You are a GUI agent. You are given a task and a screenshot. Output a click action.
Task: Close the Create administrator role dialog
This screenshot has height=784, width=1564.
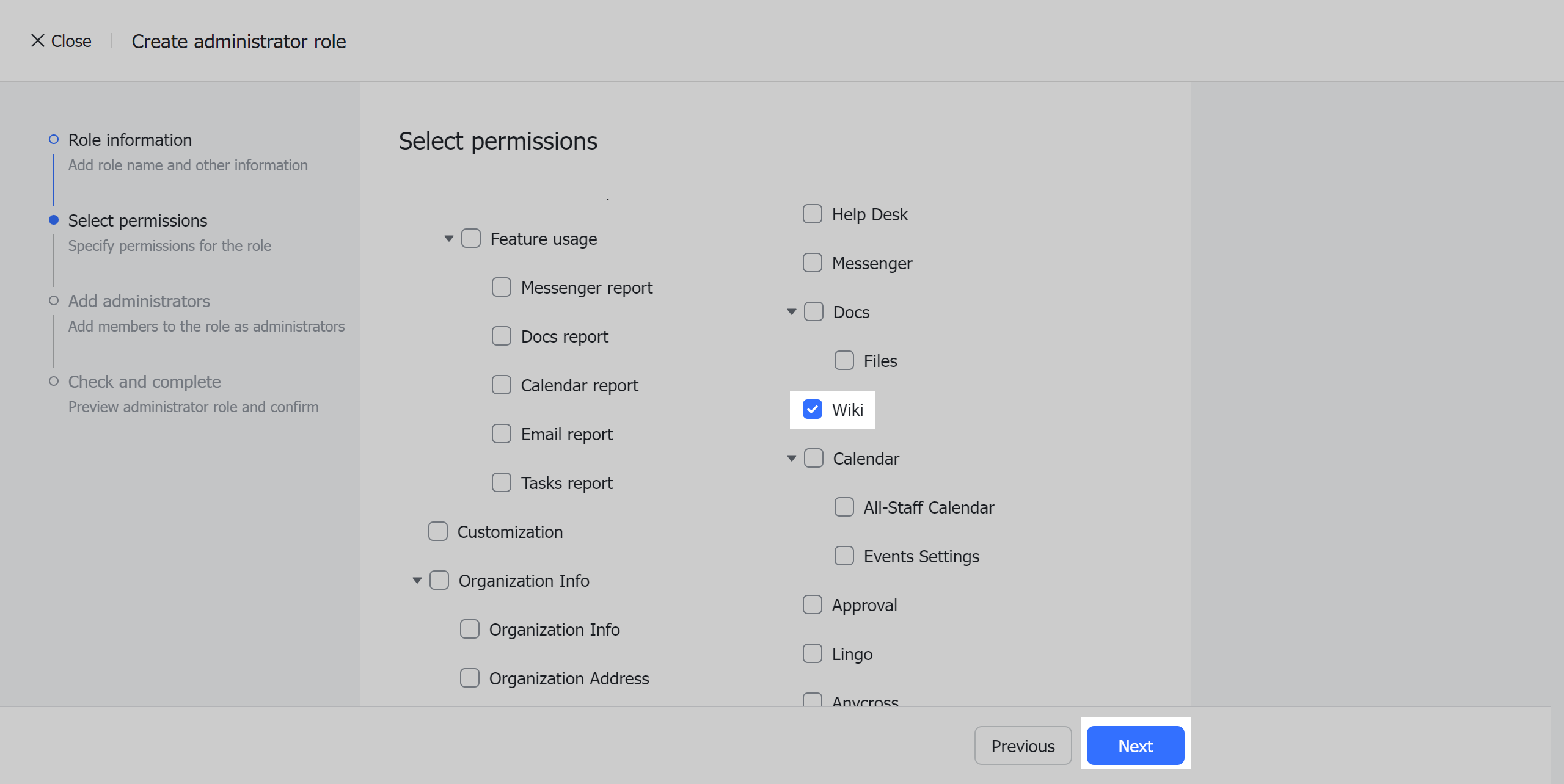click(x=60, y=40)
